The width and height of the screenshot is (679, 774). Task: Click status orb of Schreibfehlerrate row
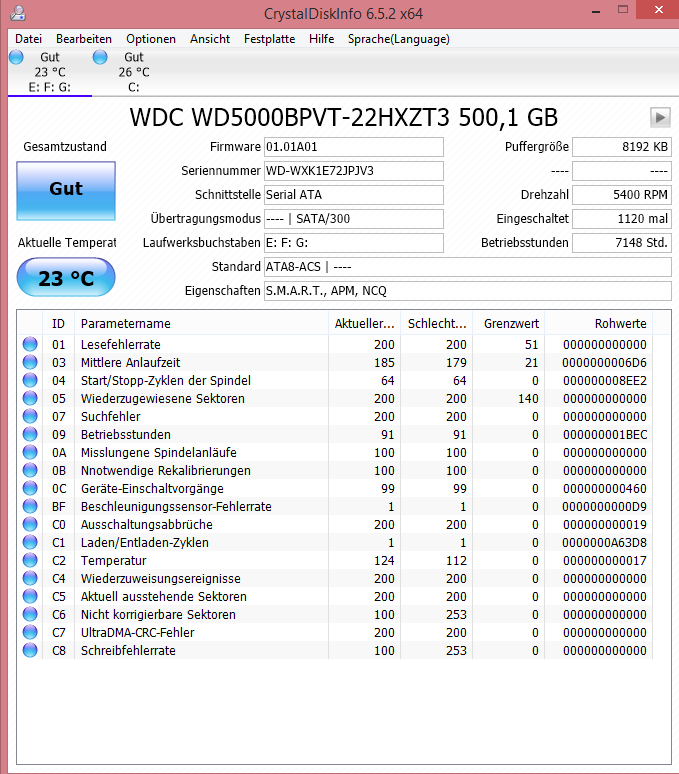point(30,651)
